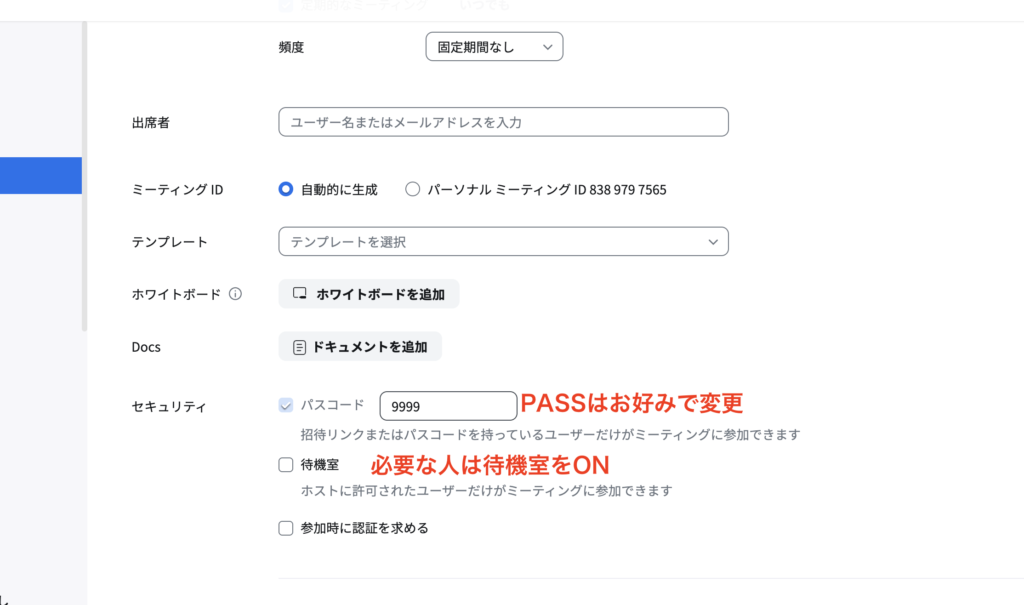Select パーソナル ミーティング ID radio button
Viewport: 1024px width, 605px height.
point(412,189)
